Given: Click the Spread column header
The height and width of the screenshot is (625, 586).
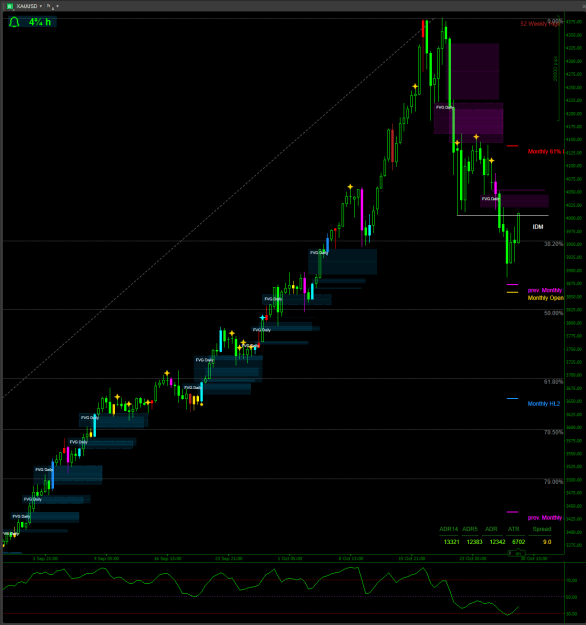Looking at the screenshot, I should point(542,529).
